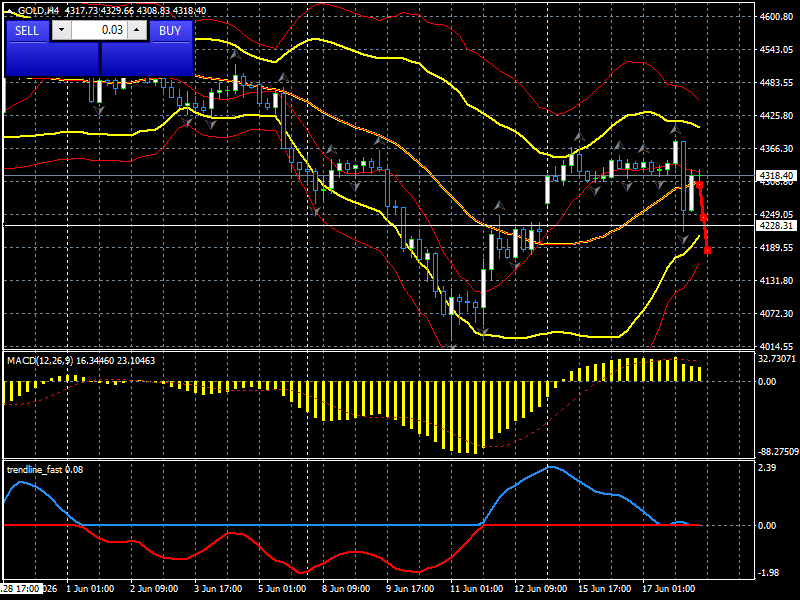Click the 2 Jun 09:00 time label
Image resolution: width=800 pixels, height=600 pixels.
coord(154,589)
